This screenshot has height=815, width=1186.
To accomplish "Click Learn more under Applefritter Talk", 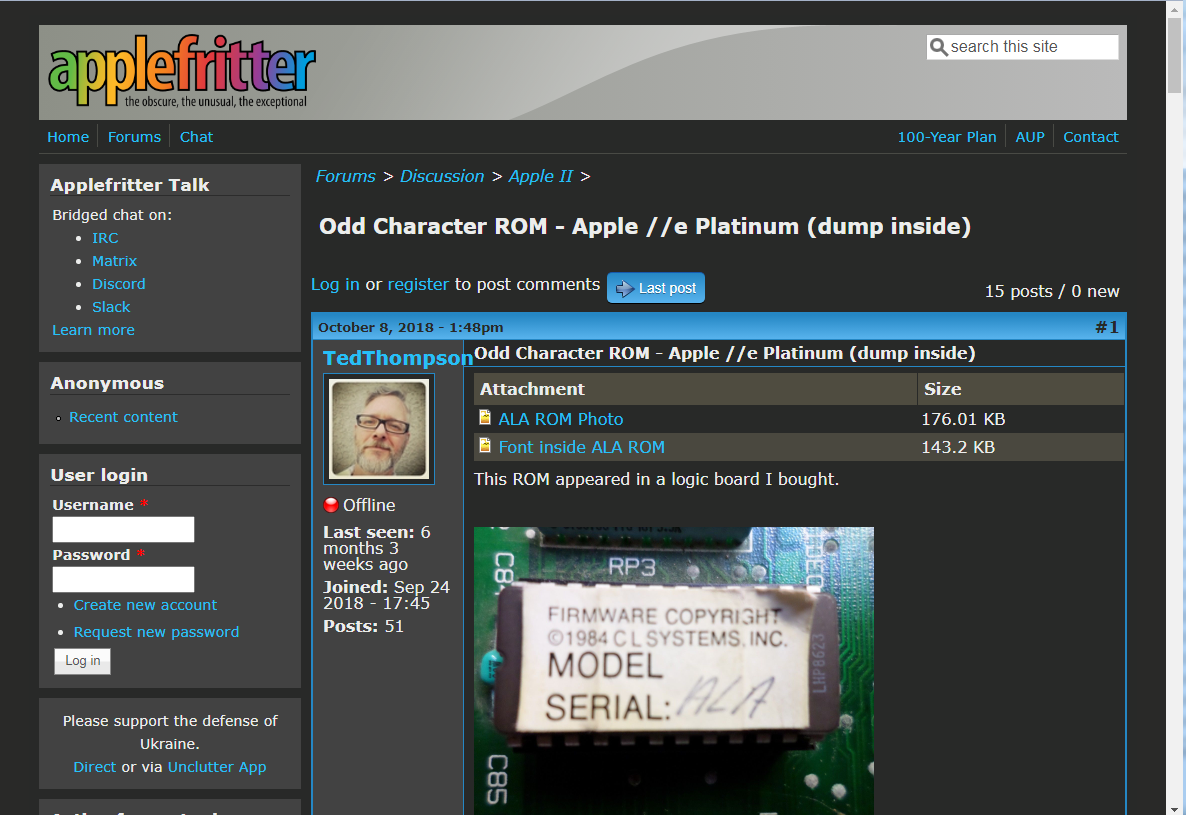I will pyautogui.click(x=93, y=330).
